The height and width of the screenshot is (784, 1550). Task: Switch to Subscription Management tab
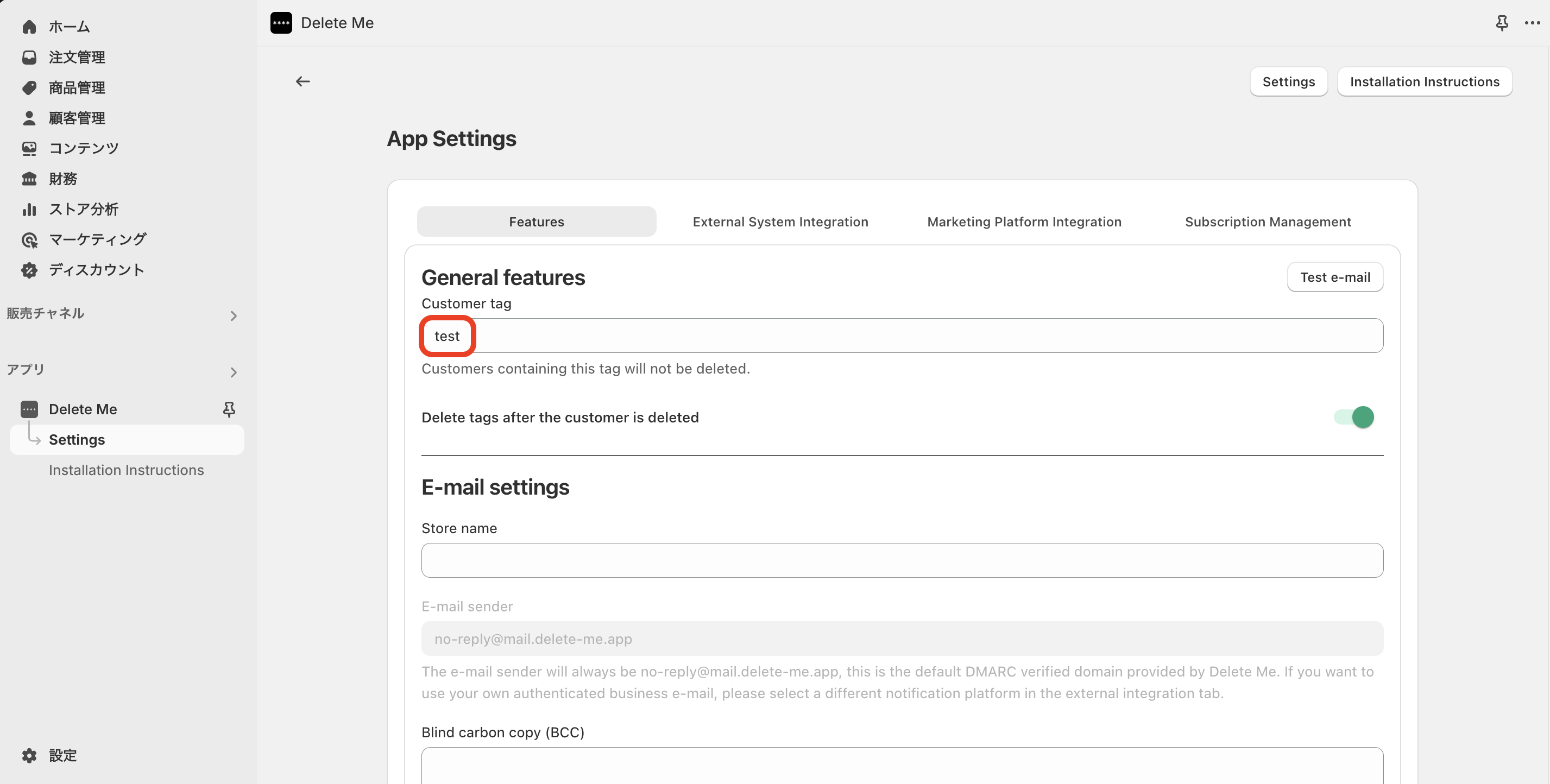1268,222
